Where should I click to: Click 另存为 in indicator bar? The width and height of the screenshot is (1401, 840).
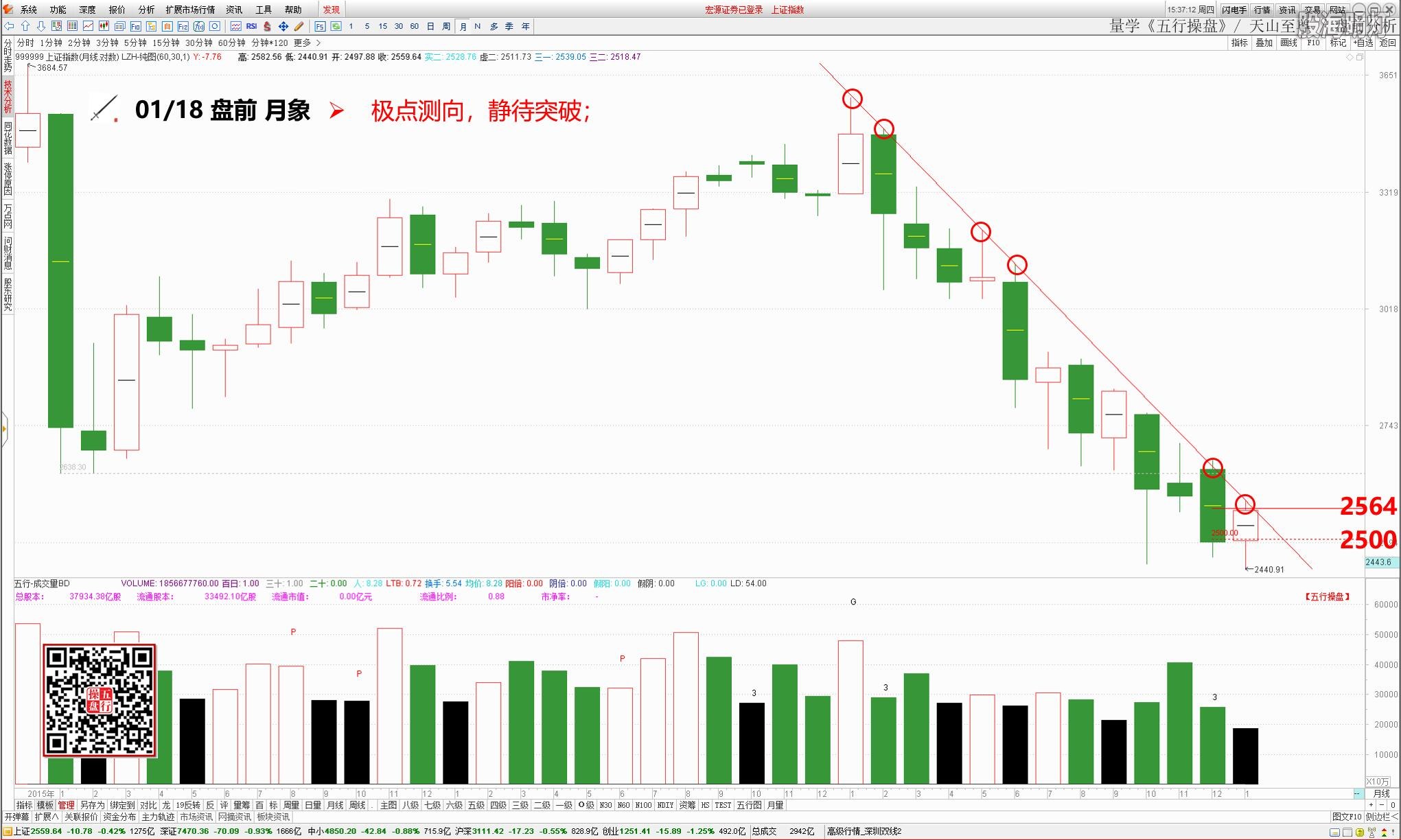[92, 805]
